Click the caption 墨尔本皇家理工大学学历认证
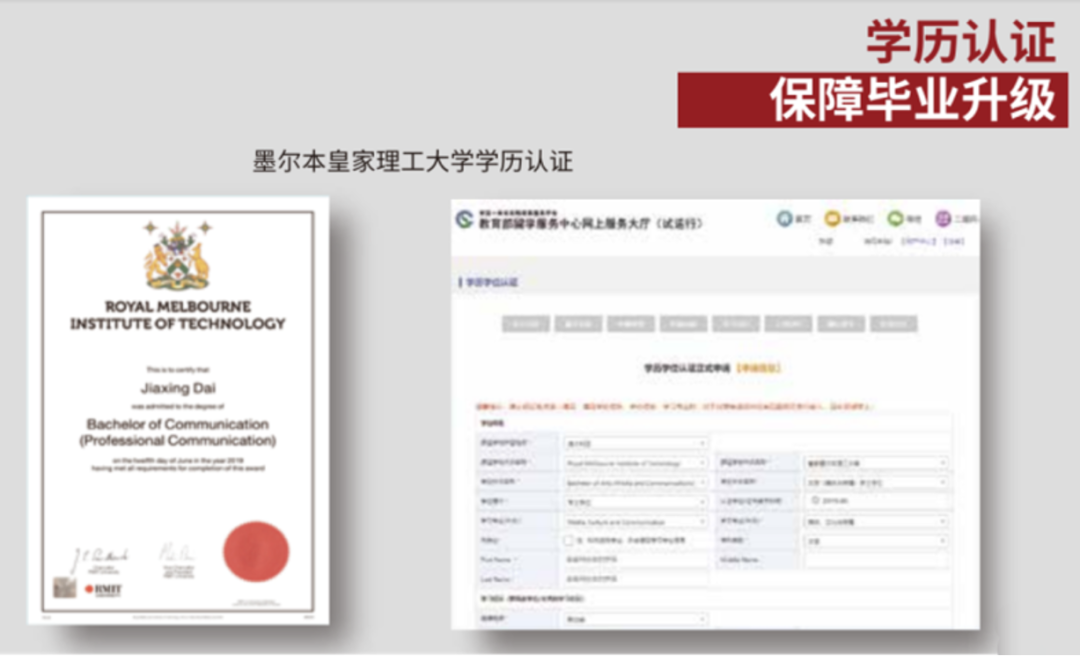Screen dimensions: 1080x656 coord(413,161)
